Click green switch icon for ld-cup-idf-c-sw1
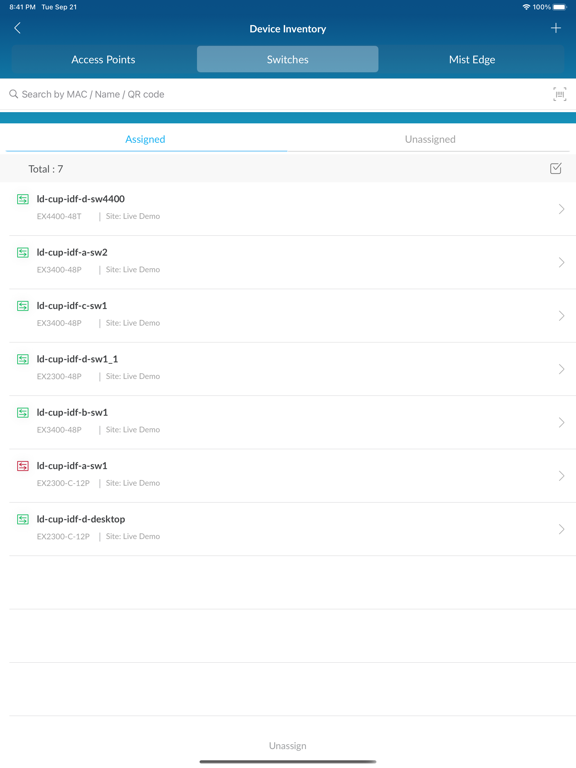The width and height of the screenshot is (576, 768). click(23, 306)
